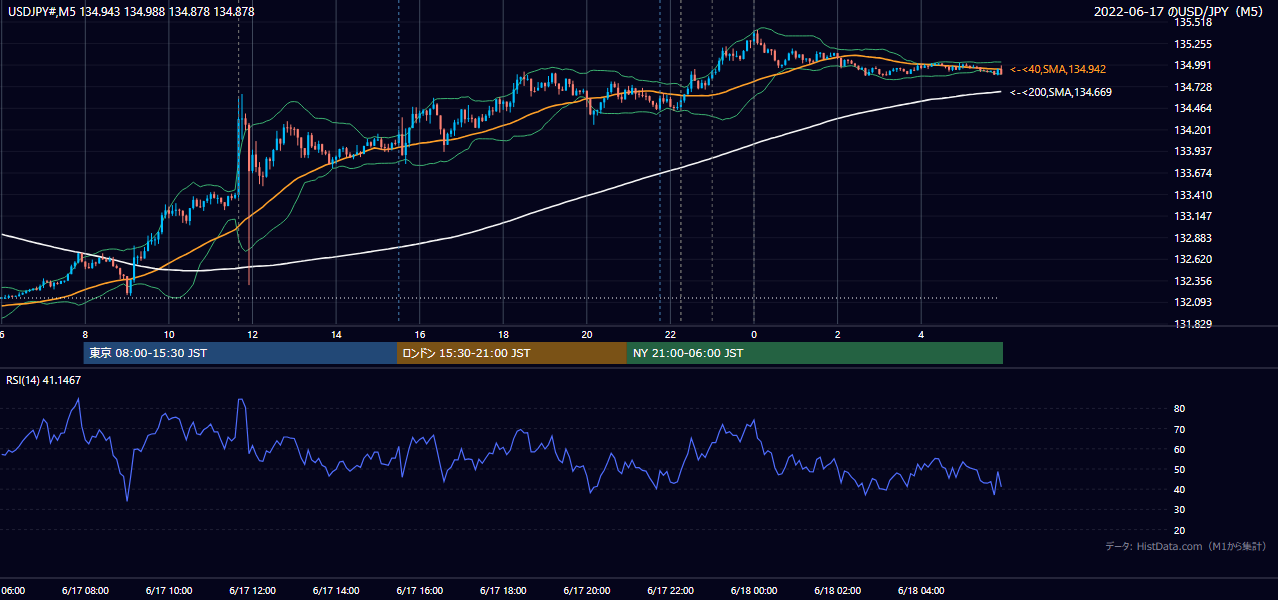The image size is (1278, 600).
Task: Click price axis value 134.464
Action: pos(1194,108)
